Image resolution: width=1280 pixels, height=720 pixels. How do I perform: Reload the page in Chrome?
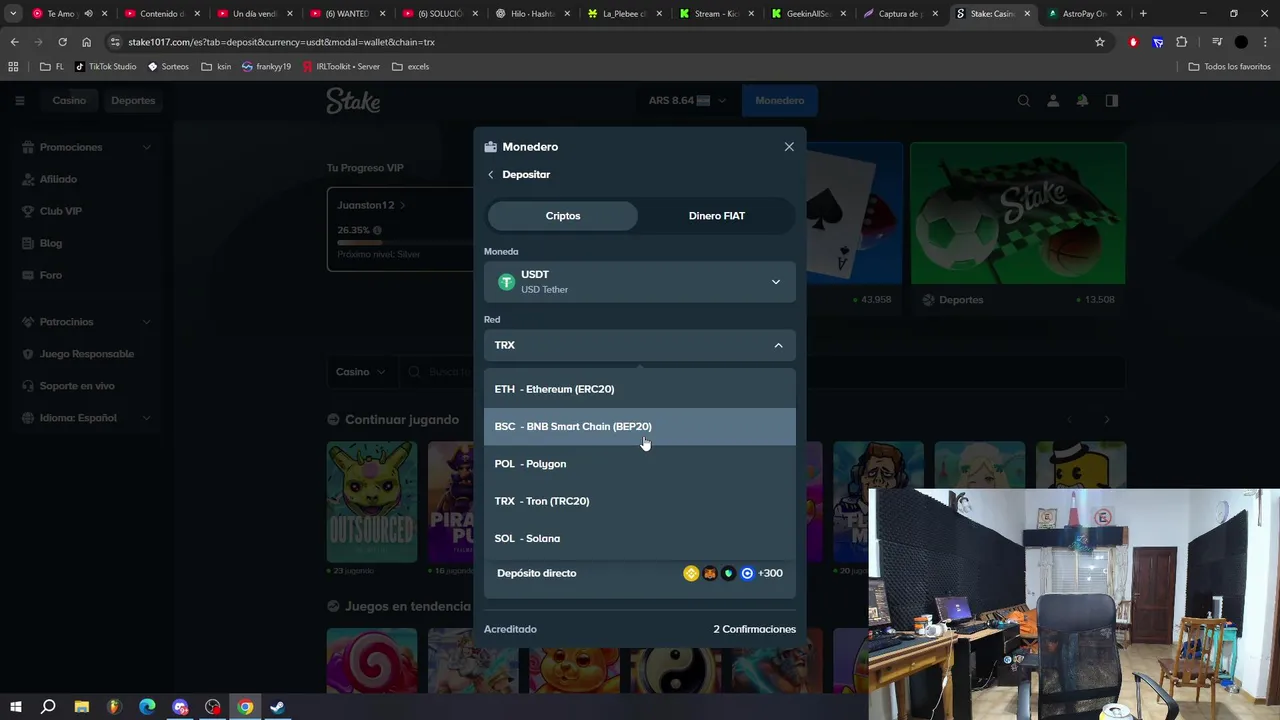pyautogui.click(x=62, y=42)
